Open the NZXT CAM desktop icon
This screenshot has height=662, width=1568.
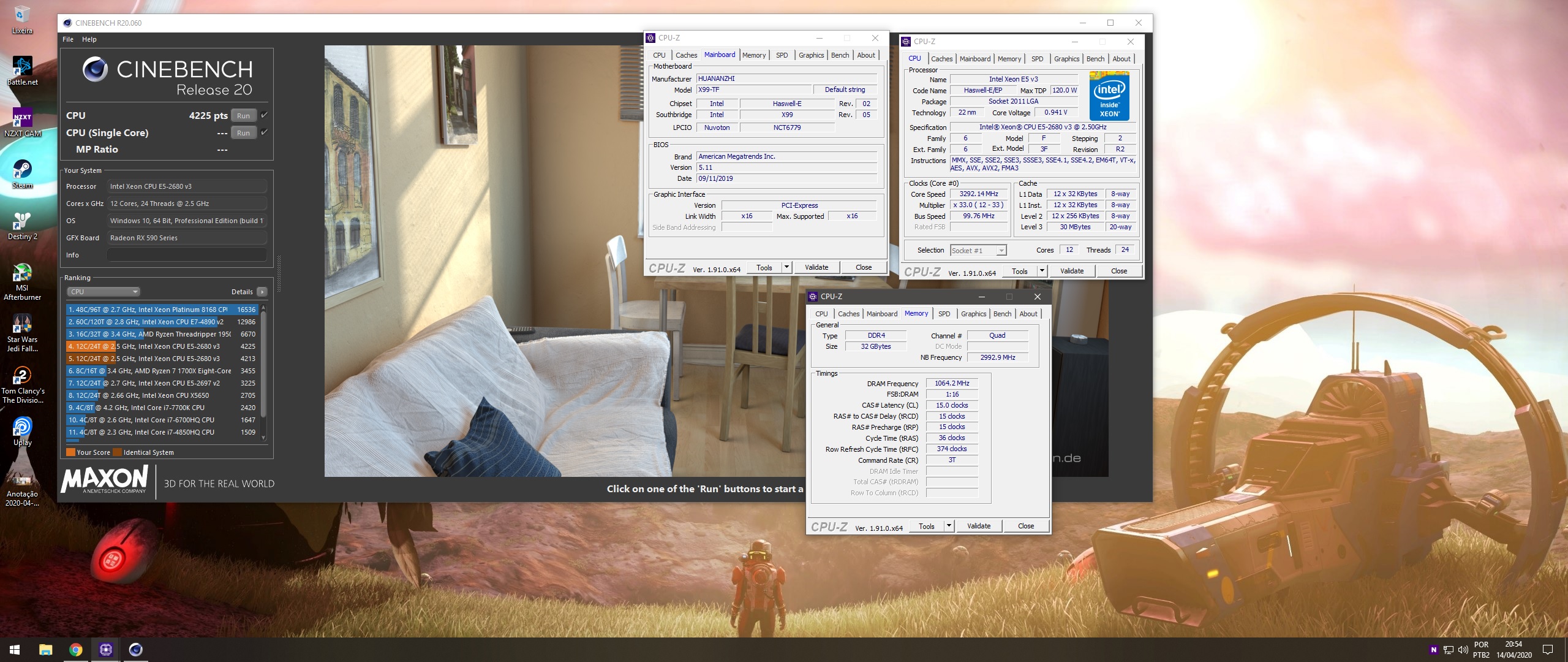point(23,122)
